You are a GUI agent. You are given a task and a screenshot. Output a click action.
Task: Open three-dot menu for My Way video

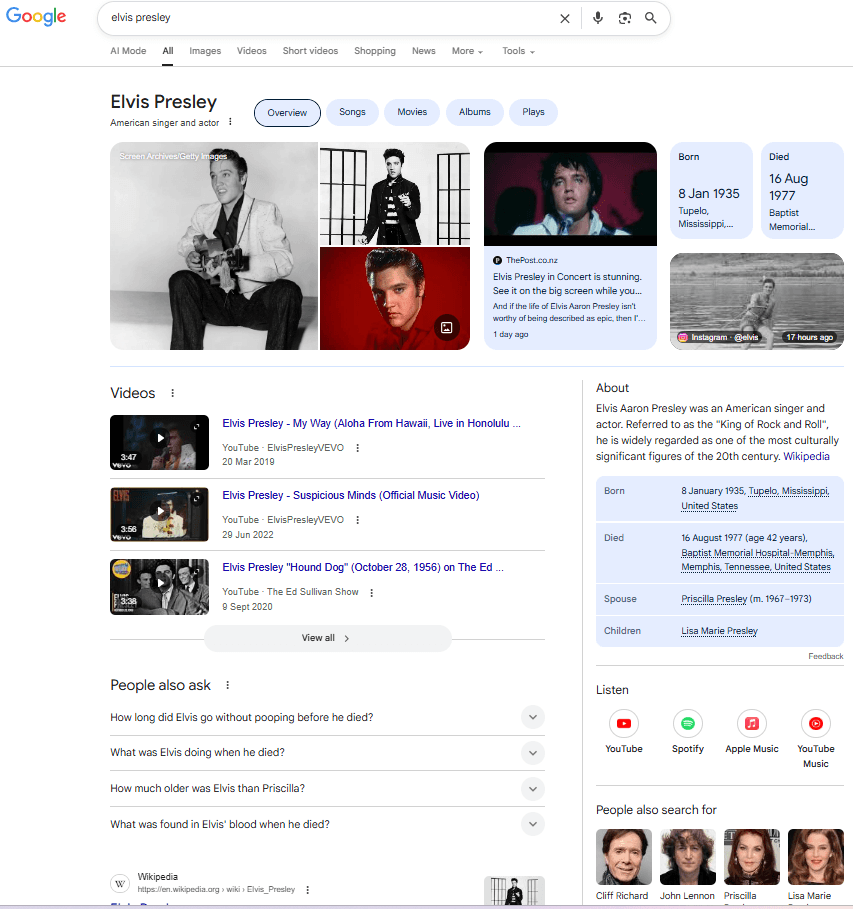[357, 448]
